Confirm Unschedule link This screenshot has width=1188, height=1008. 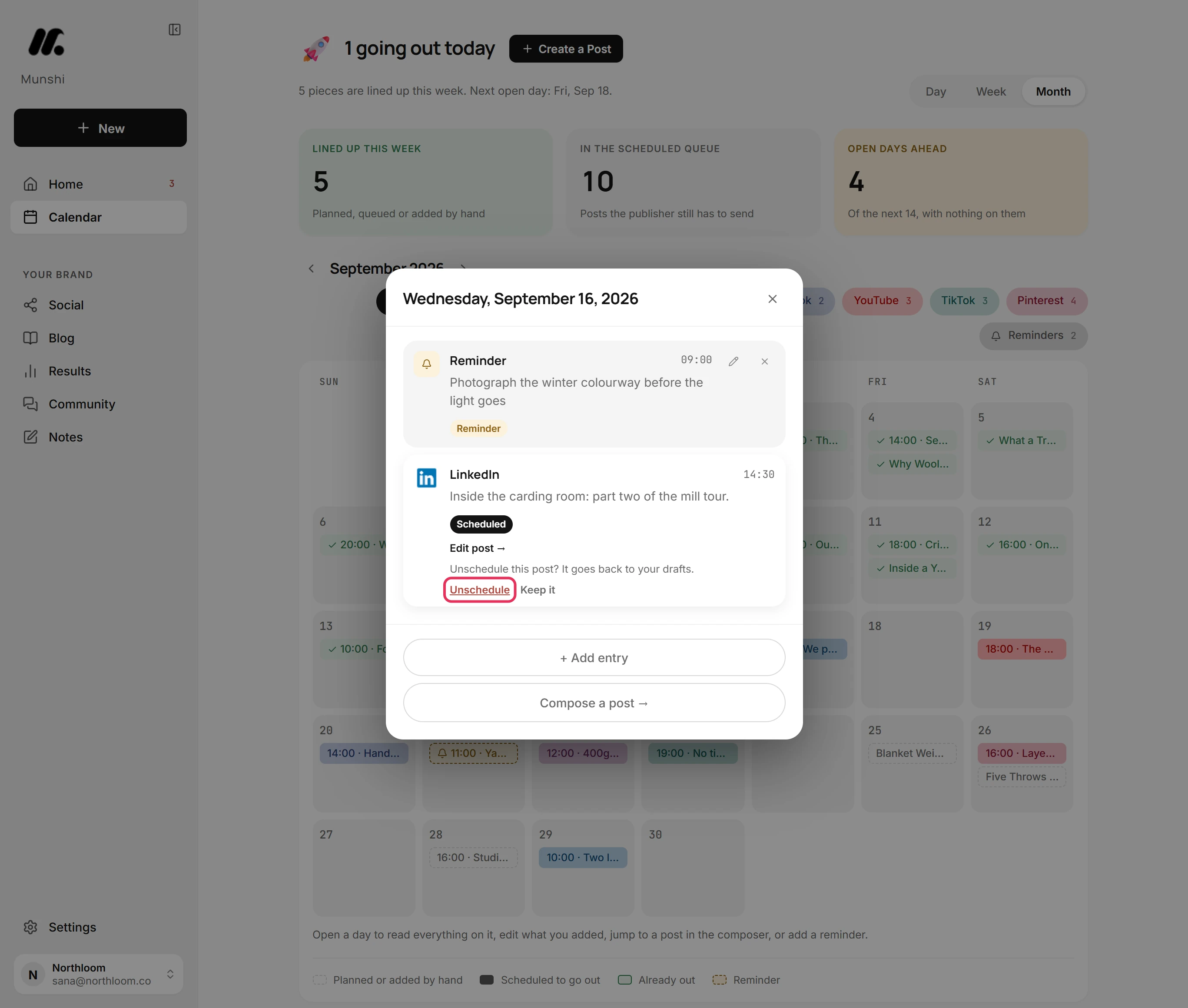(x=479, y=590)
